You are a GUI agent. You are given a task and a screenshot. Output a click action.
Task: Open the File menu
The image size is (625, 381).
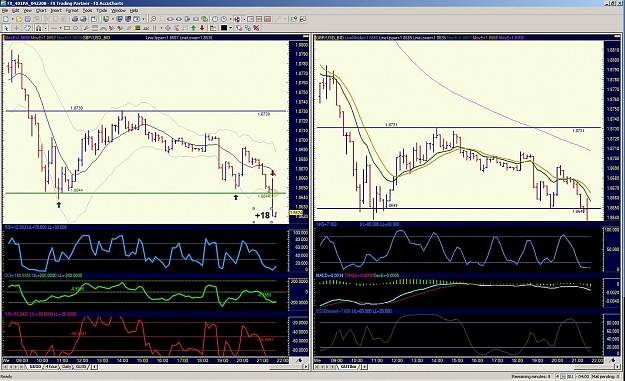pos(5,10)
